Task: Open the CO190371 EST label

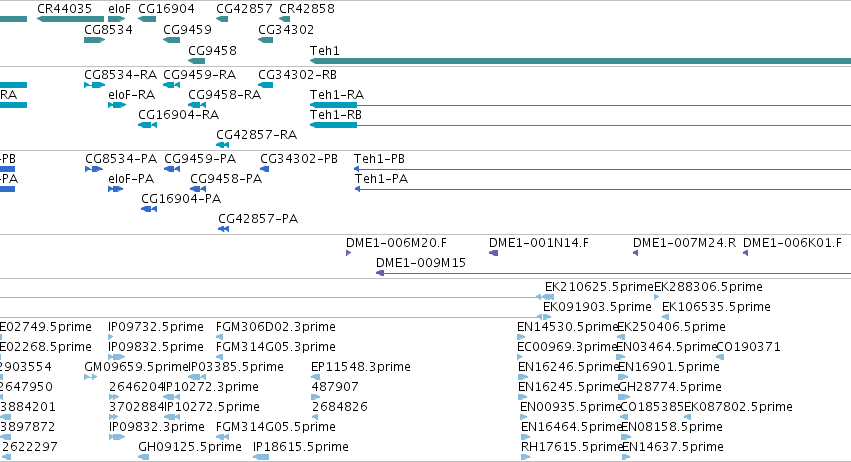Action: click(x=749, y=346)
